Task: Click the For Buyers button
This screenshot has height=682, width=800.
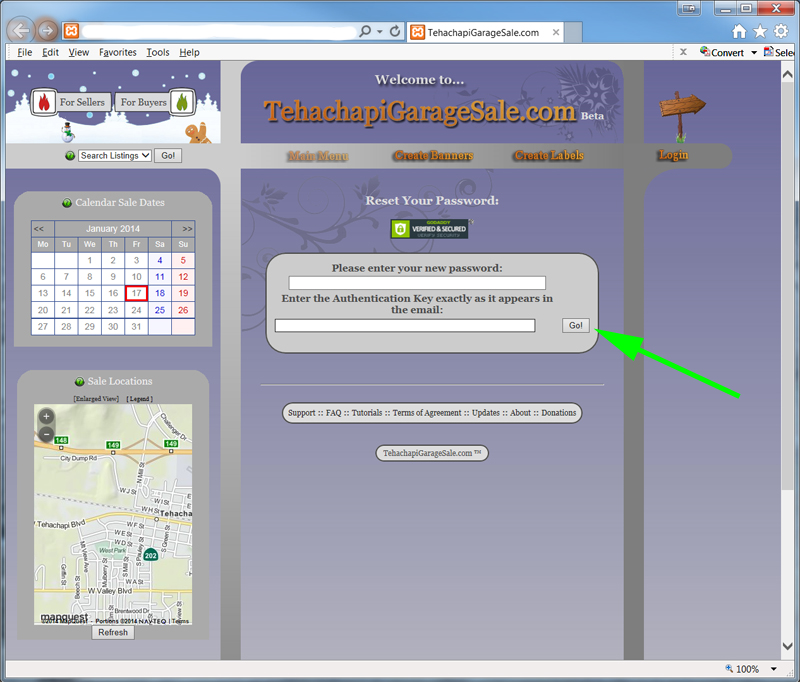Action: (x=143, y=102)
